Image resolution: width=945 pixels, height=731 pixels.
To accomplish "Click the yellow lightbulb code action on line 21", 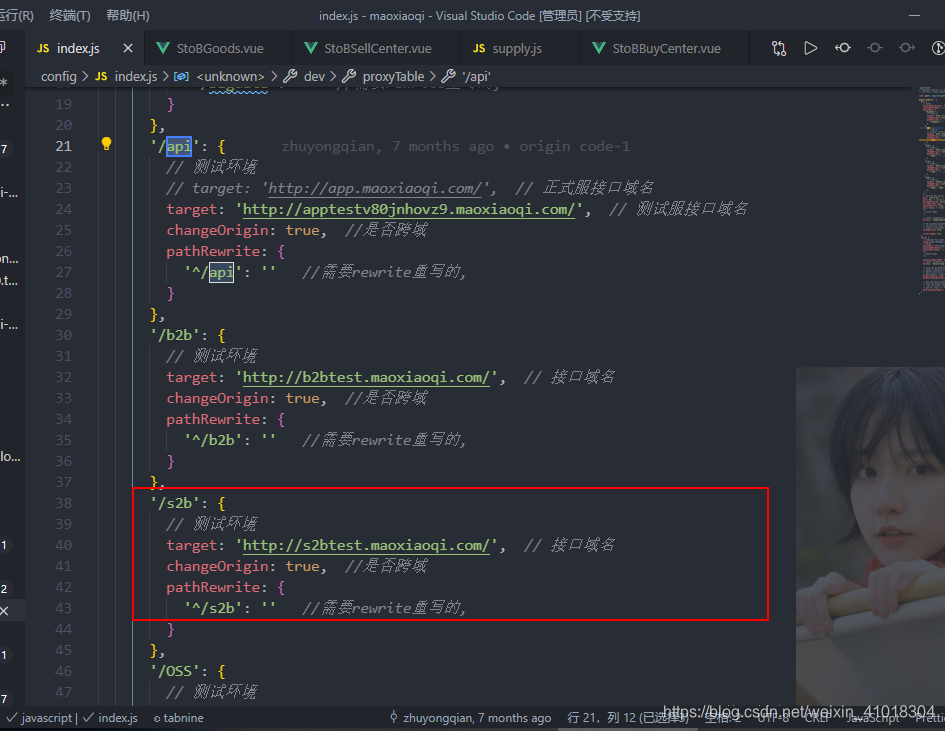I will point(106,143).
